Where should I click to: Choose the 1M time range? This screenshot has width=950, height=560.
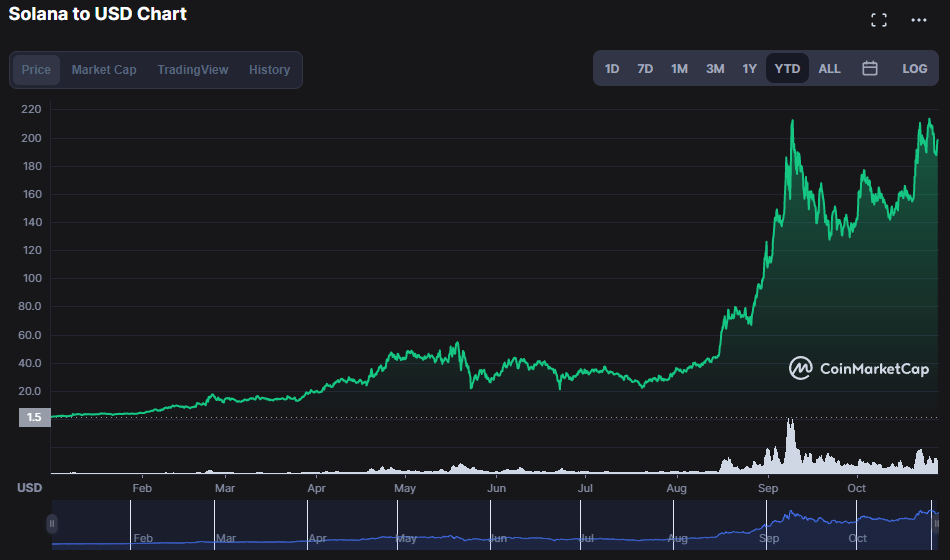click(x=679, y=68)
